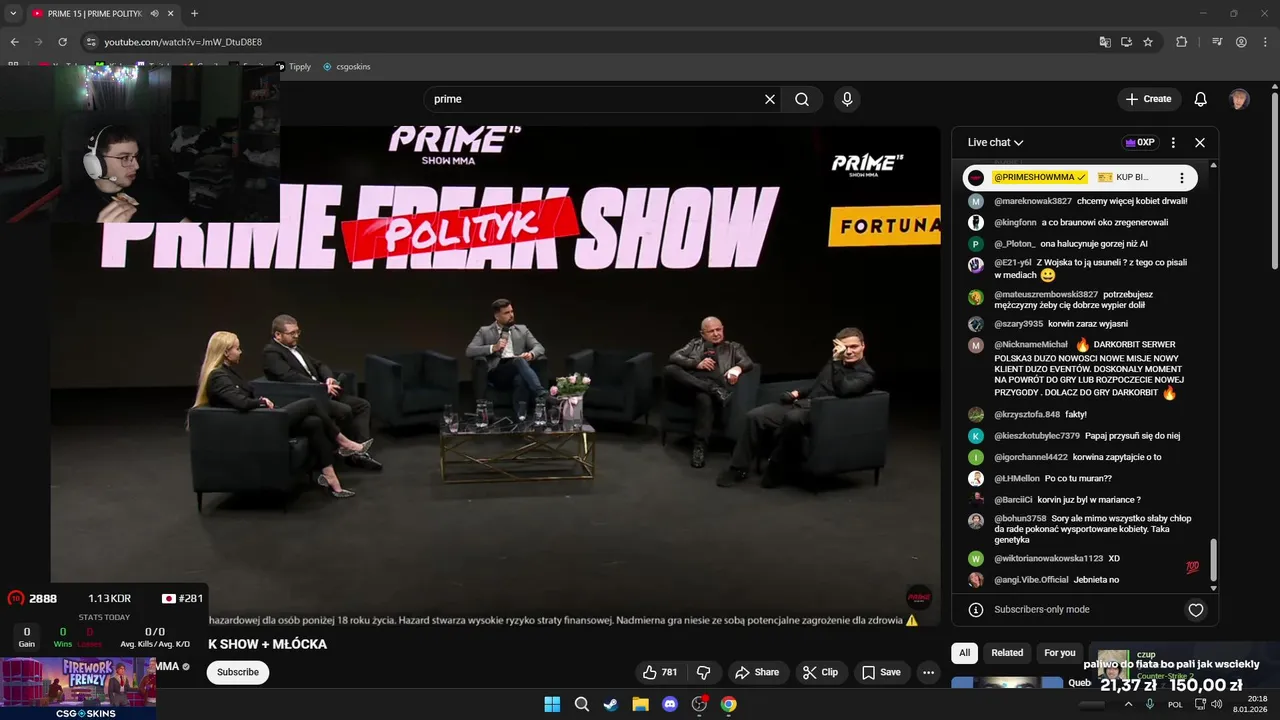The height and width of the screenshot is (720, 1280).
Task: Open the browser tab search dropdown arrow
Action: tap(13, 13)
